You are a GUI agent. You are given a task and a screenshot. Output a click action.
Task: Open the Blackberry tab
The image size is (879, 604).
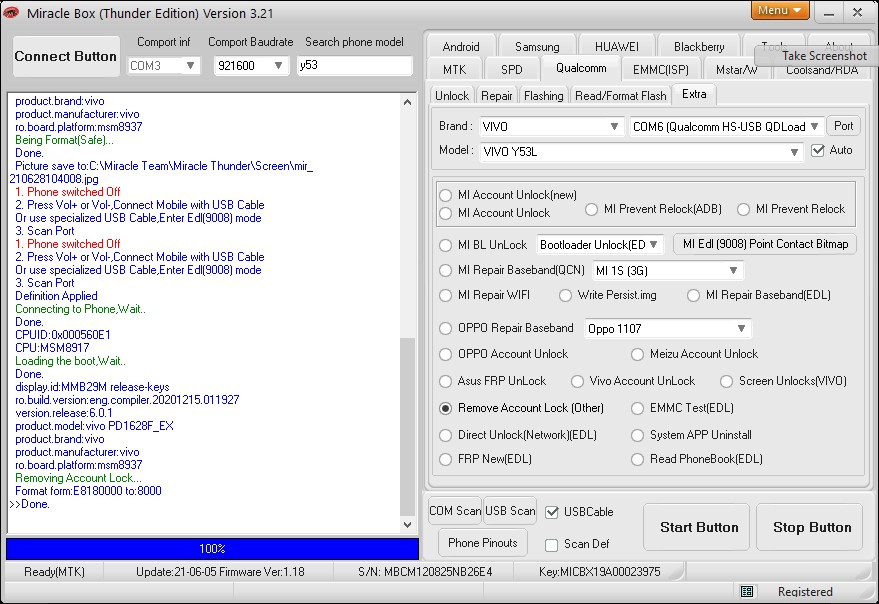click(699, 47)
